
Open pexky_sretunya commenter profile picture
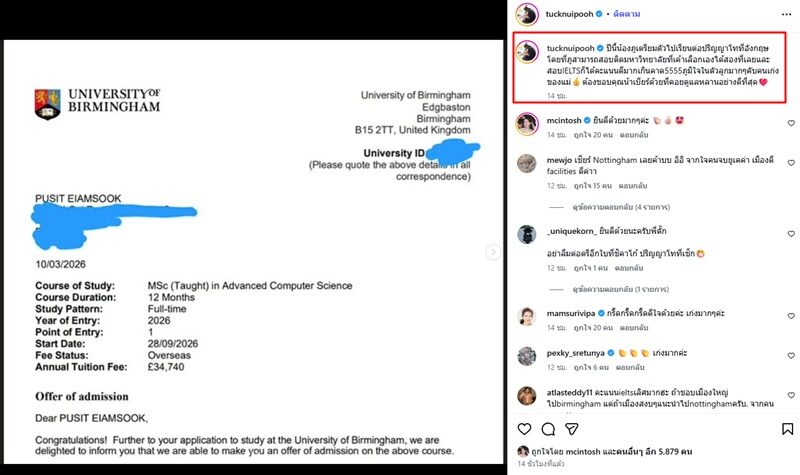[x=527, y=356]
